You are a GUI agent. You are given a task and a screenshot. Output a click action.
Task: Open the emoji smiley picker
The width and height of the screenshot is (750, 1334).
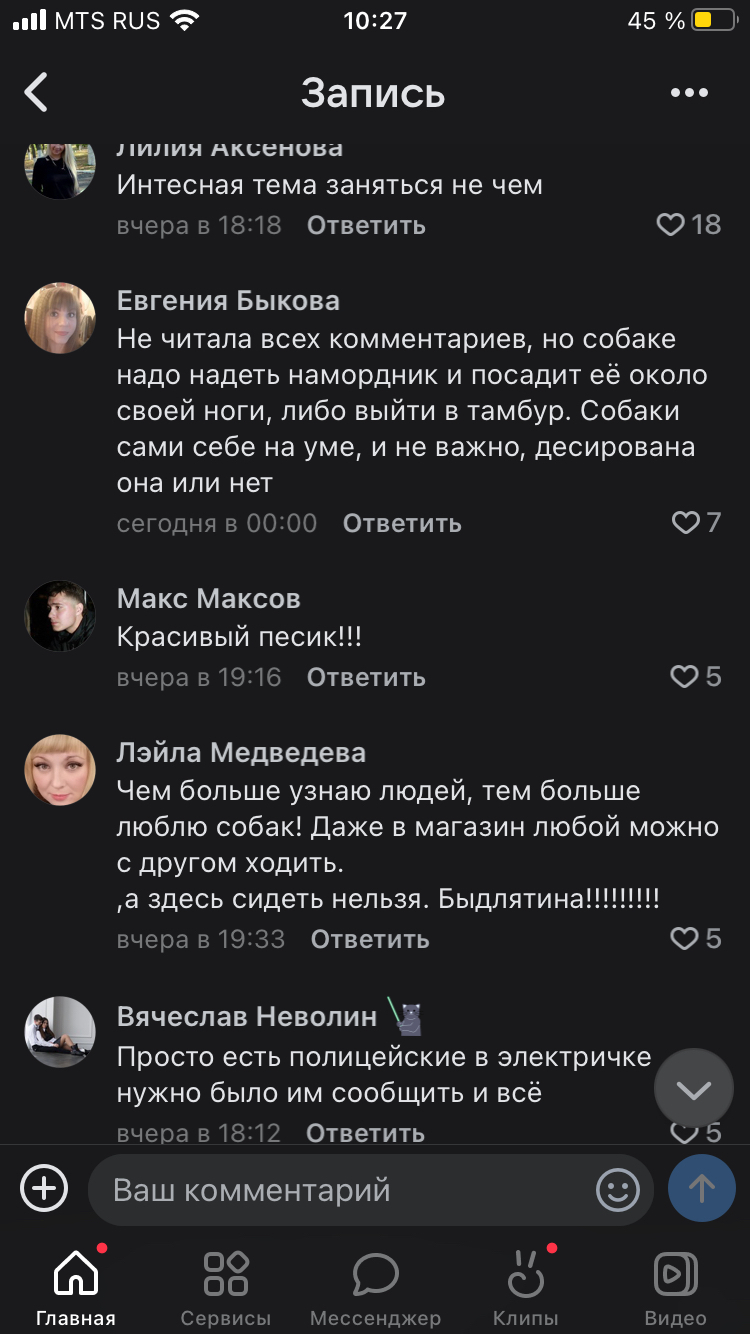click(x=618, y=1190)
